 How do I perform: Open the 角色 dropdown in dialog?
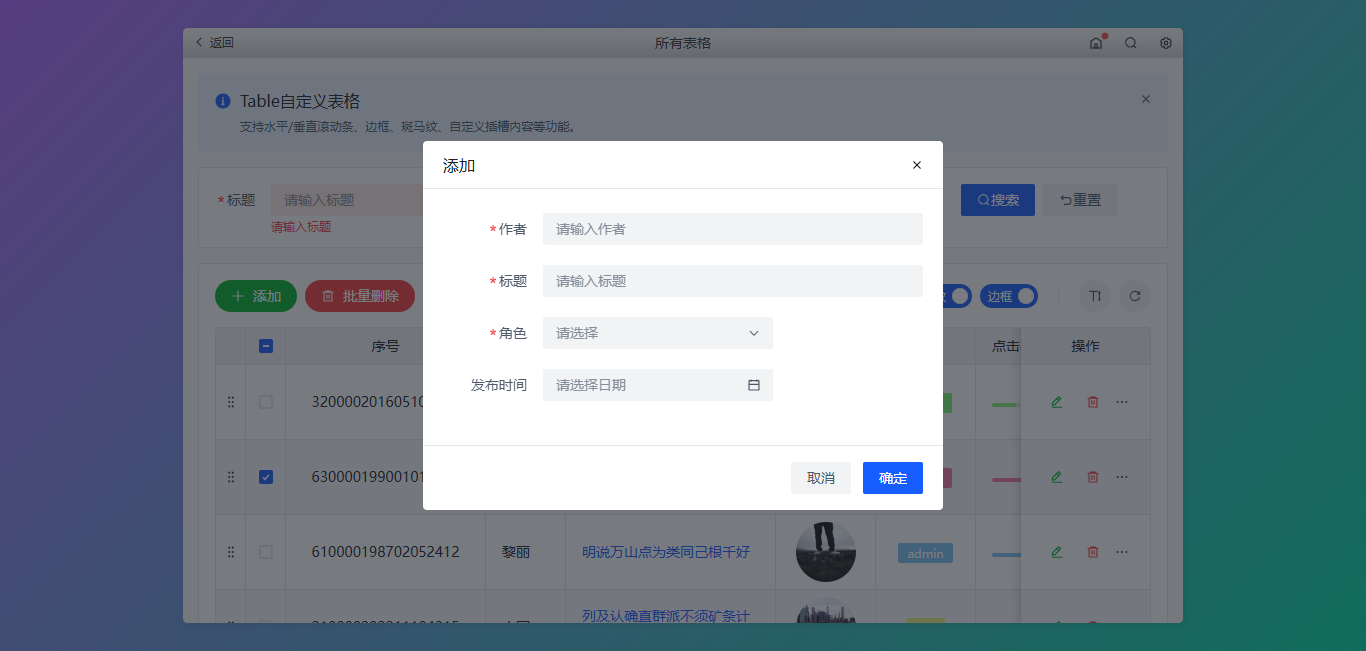pyautogui.click(x=658, y=333)
